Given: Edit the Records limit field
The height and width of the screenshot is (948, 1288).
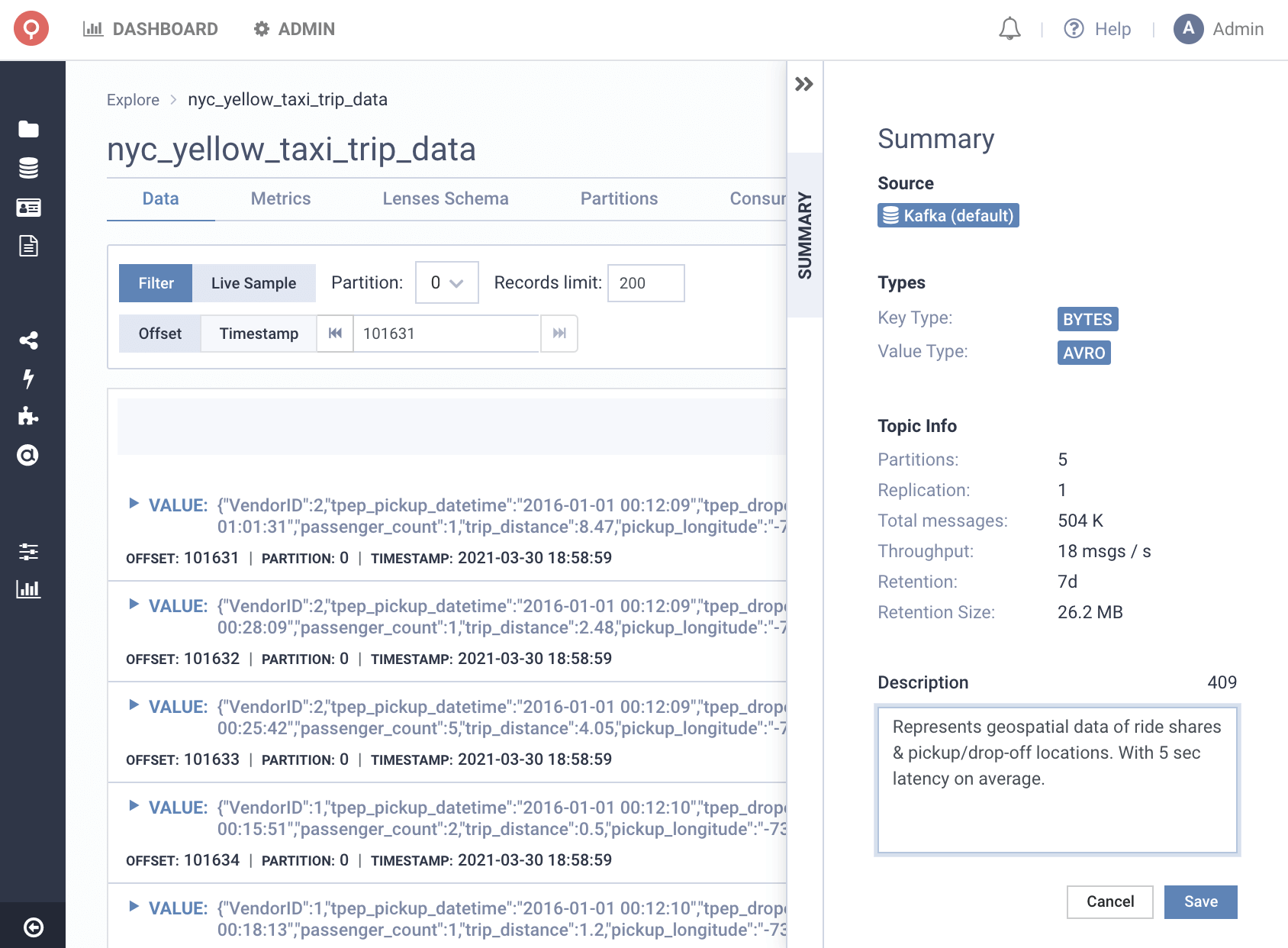Looking at the screenshot, I should click(x=646, y=282).
